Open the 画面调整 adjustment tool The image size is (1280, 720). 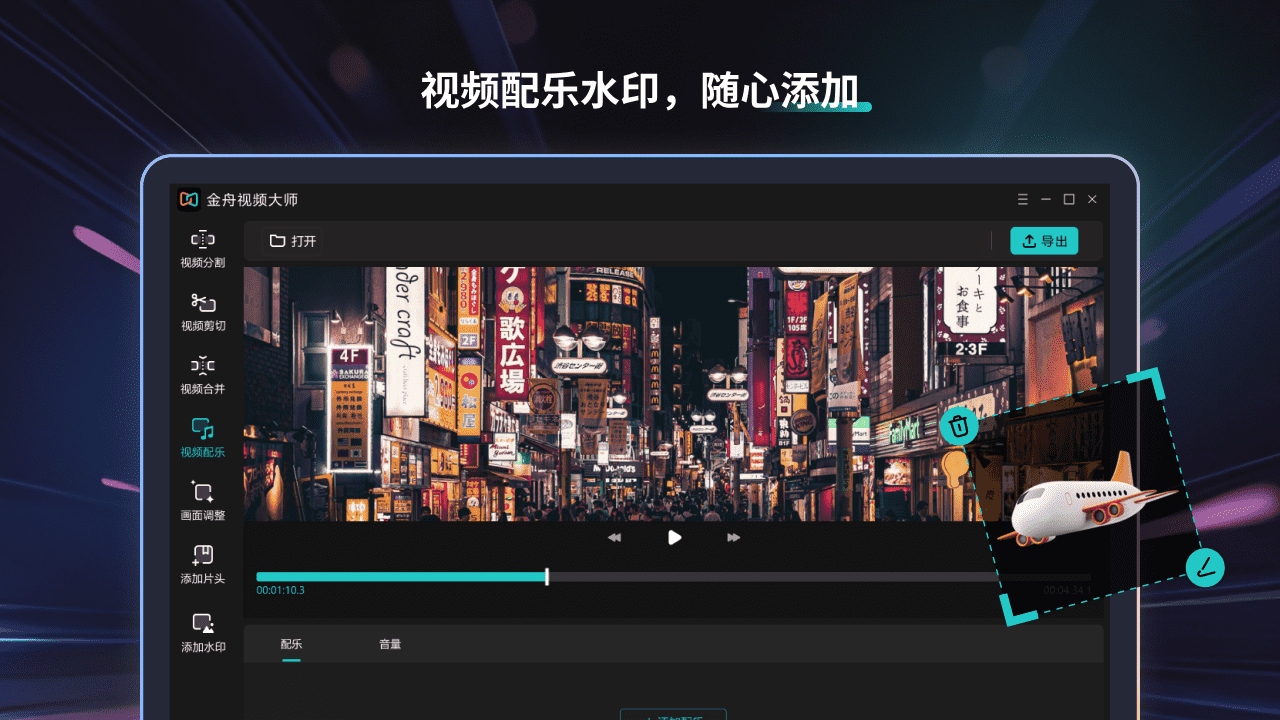point(202,501)
